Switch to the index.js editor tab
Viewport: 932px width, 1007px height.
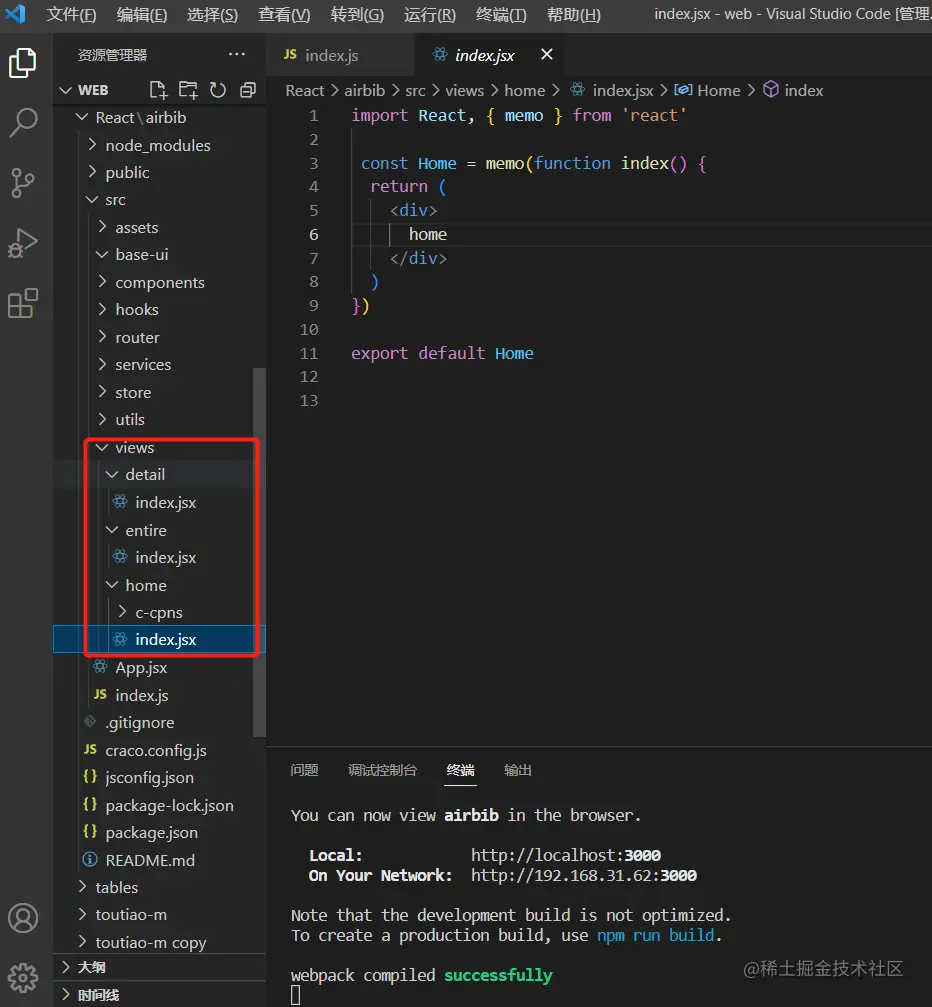(x=340, y=55)
